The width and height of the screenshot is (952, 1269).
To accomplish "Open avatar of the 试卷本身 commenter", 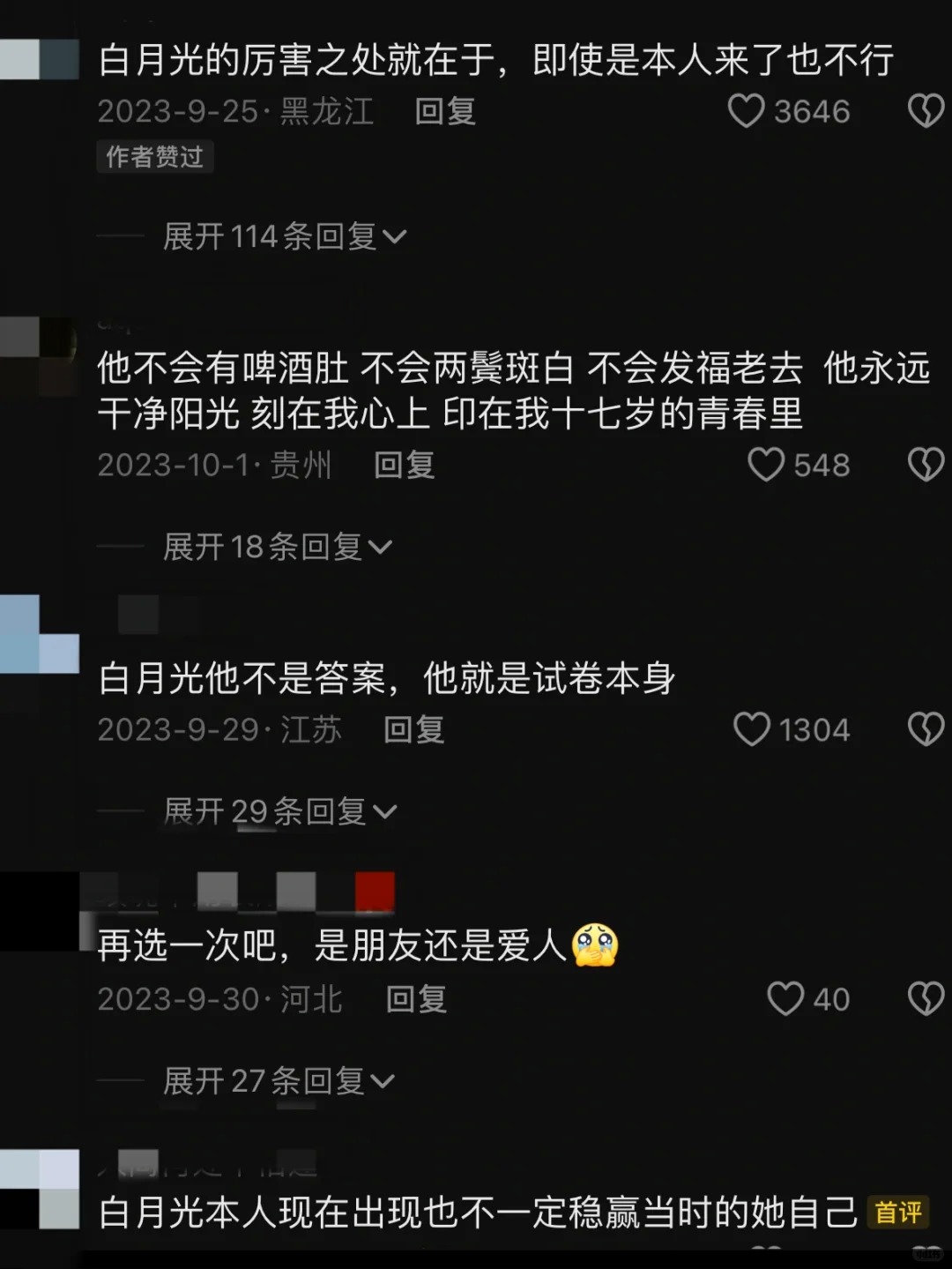I will pos(40,634).
